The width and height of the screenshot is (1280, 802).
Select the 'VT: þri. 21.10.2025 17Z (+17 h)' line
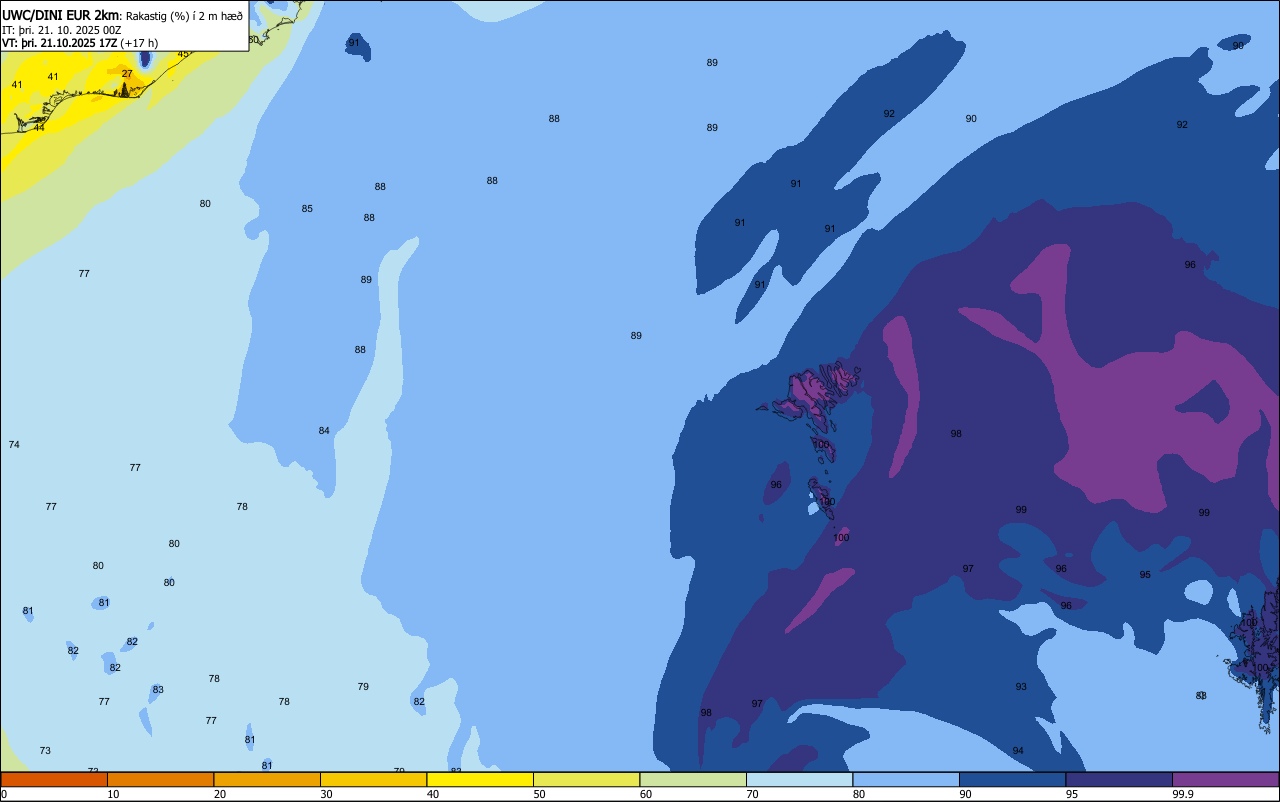point(80,43)
